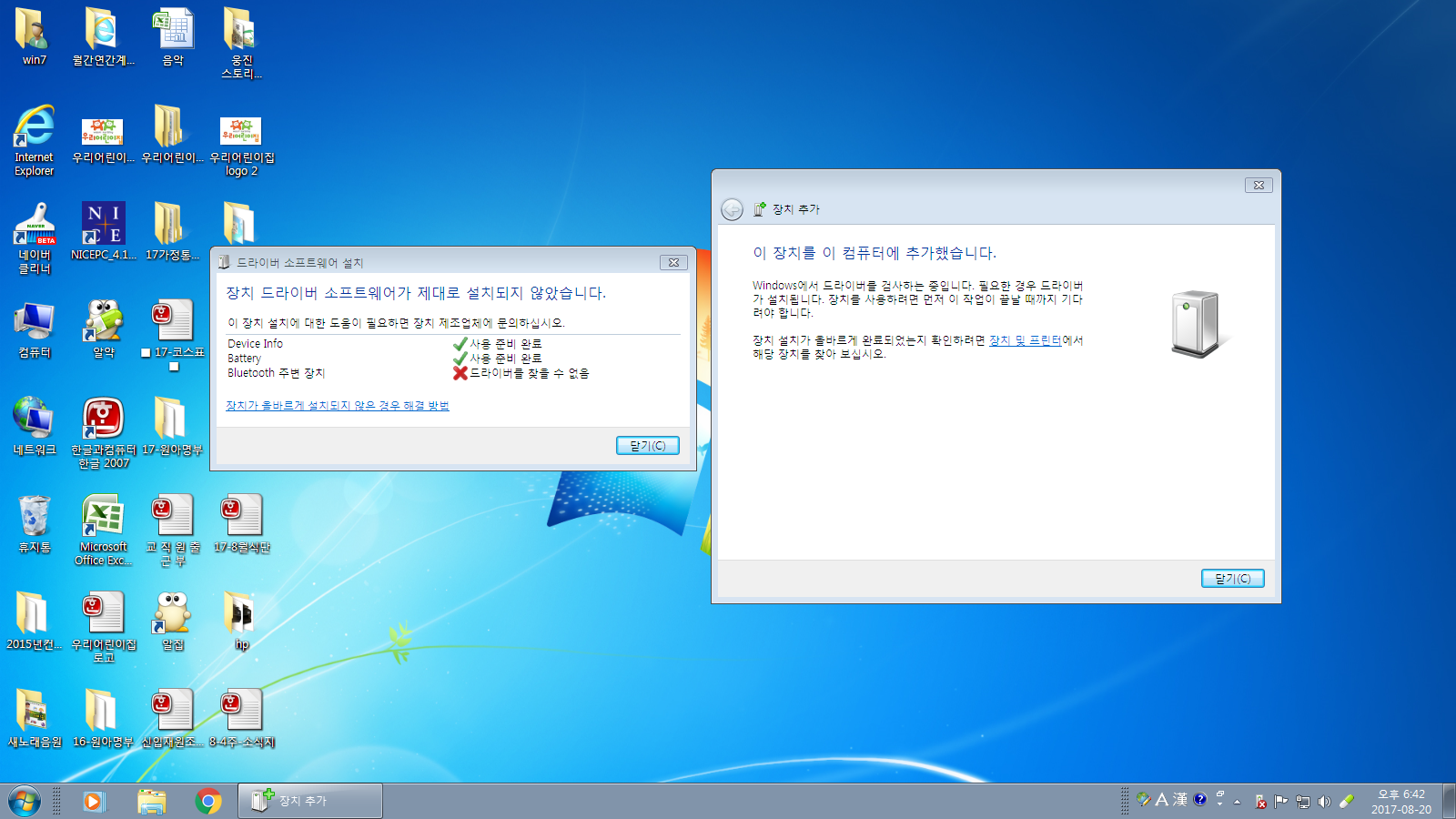Open the Windows Start menu

pos(25,801)
